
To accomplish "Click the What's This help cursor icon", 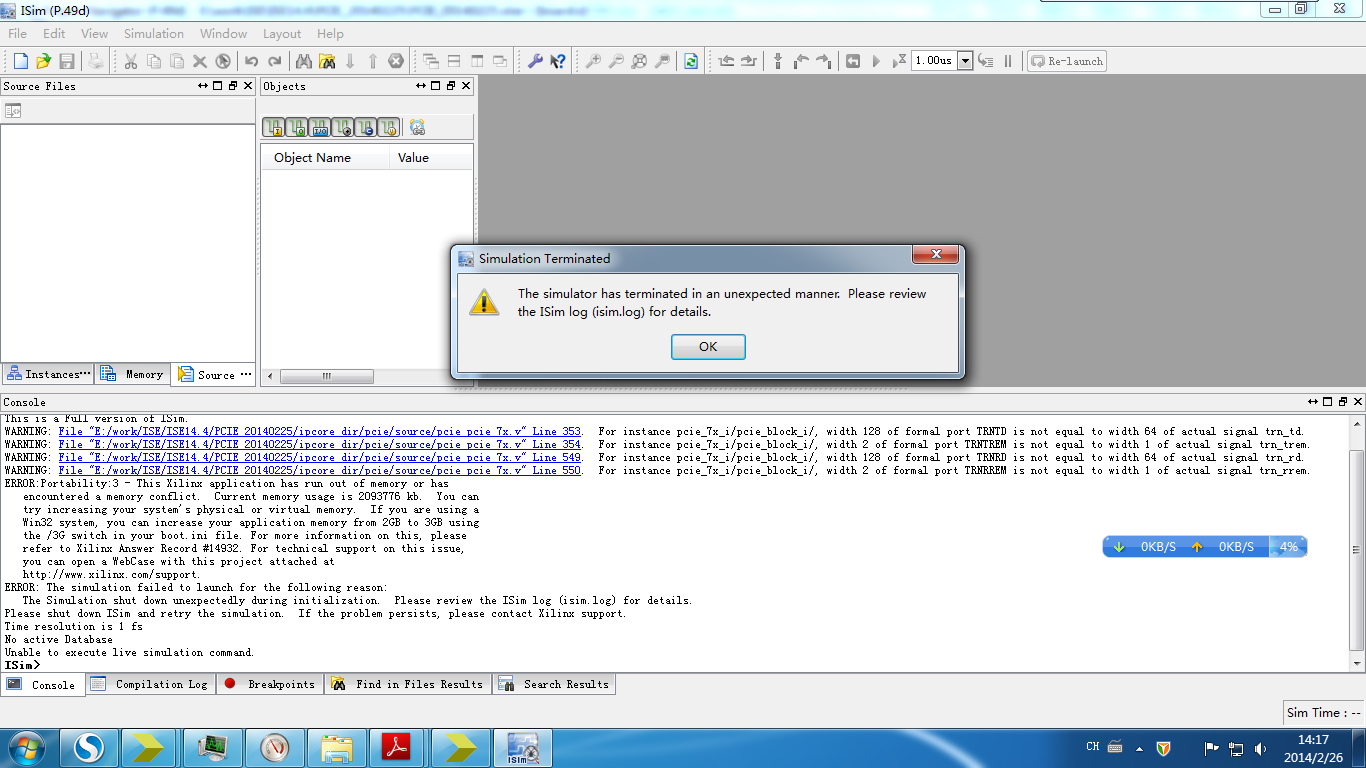I will (x=558, y=61).
